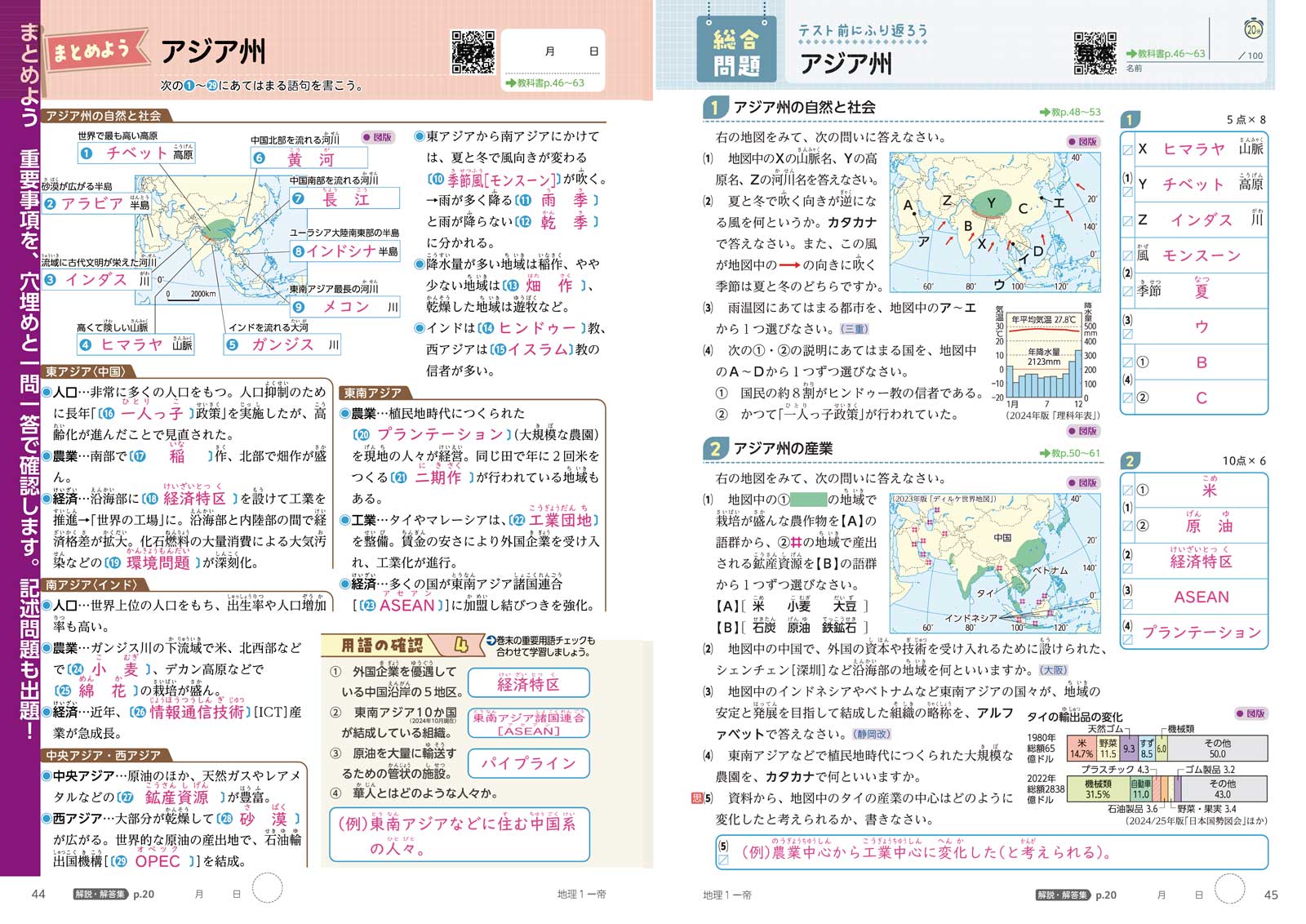The height and width of the screenshot is (924, 1306).
Task: Tick the checkbox beside Y チベット高原
Action: tap(1127, 192)
